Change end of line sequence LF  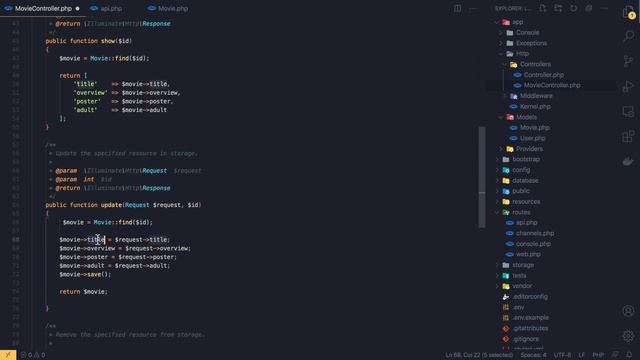point(582,355)
